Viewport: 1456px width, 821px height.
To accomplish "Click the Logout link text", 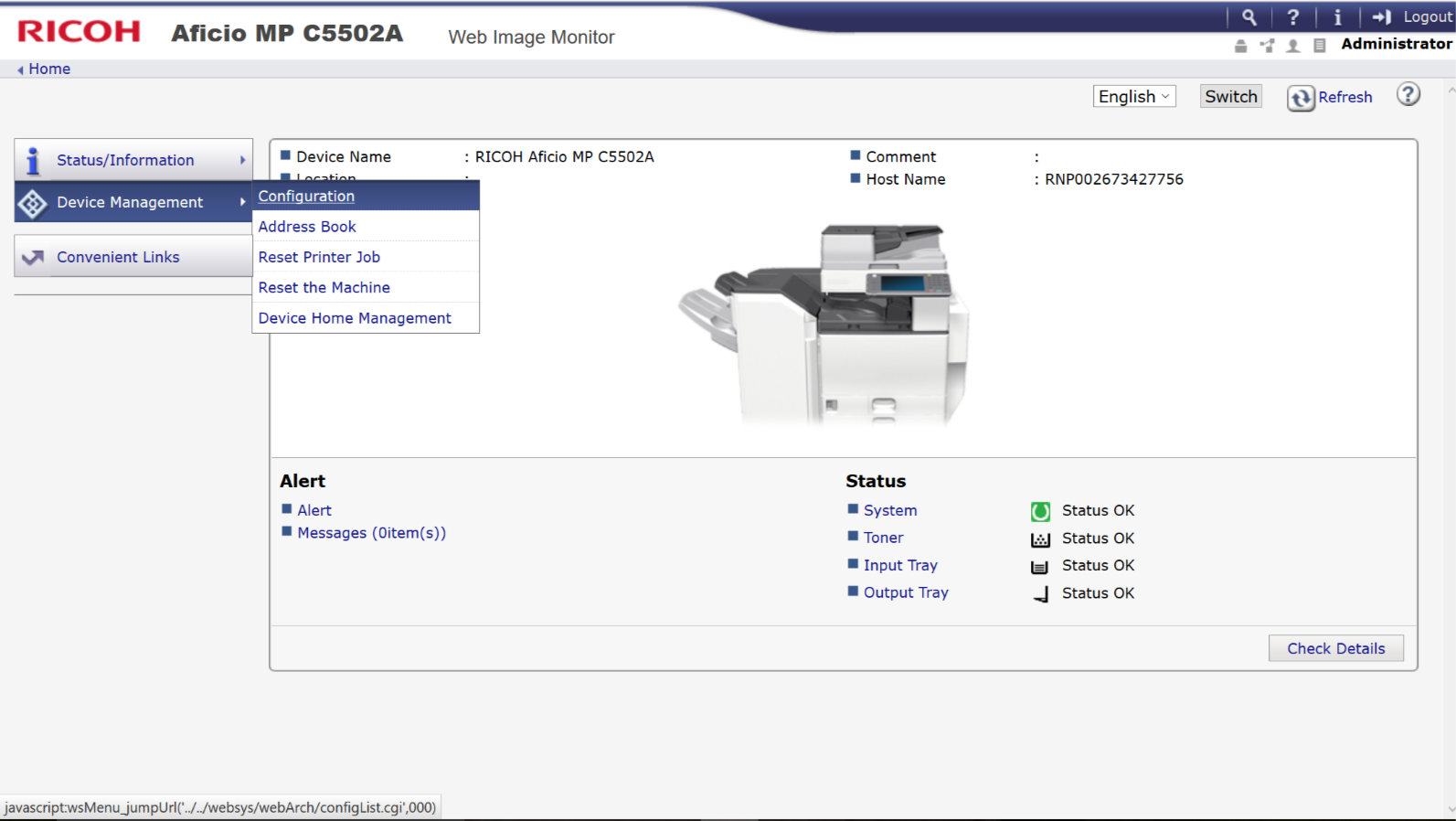I will [x=1427, y=17].
